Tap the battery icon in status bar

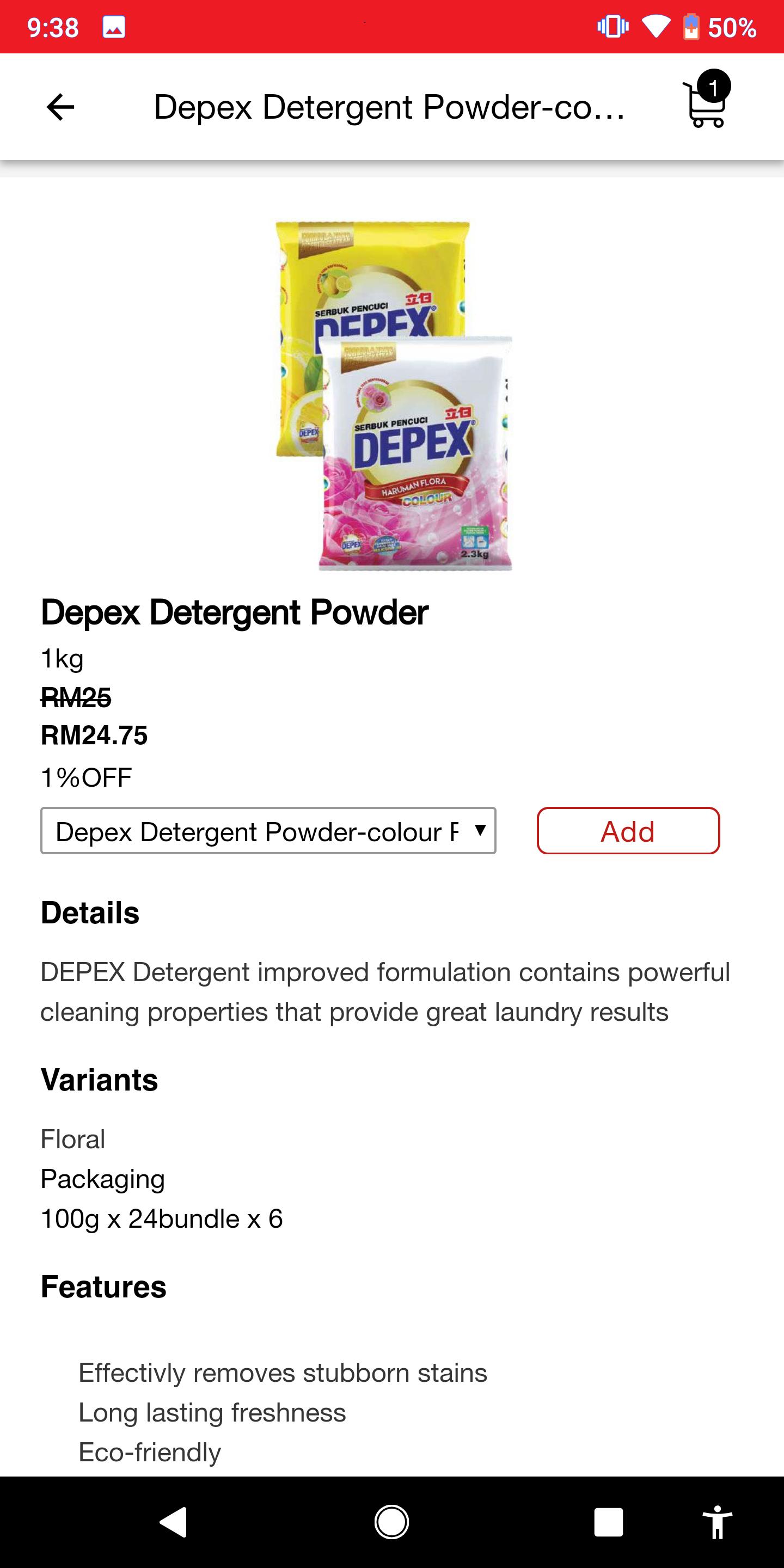coord(691,27)
